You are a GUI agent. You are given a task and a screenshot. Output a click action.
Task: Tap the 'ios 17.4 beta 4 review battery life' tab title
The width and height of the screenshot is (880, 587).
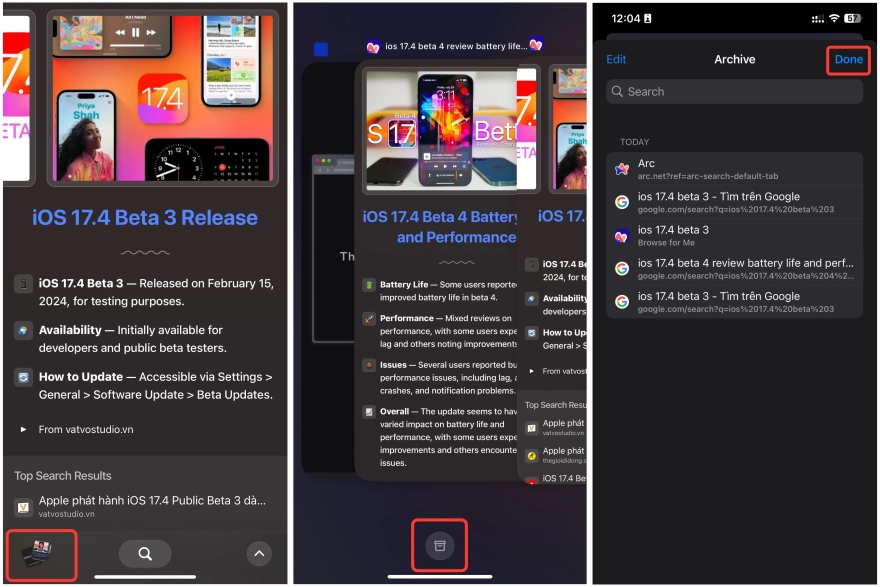[447, 47]
